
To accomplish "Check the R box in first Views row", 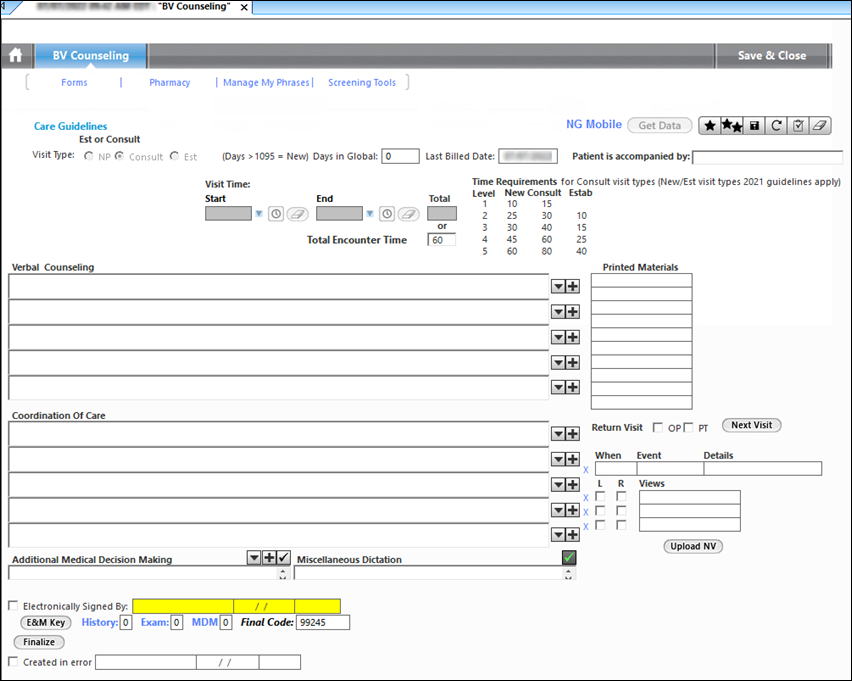I will click(x=621, y=496).
